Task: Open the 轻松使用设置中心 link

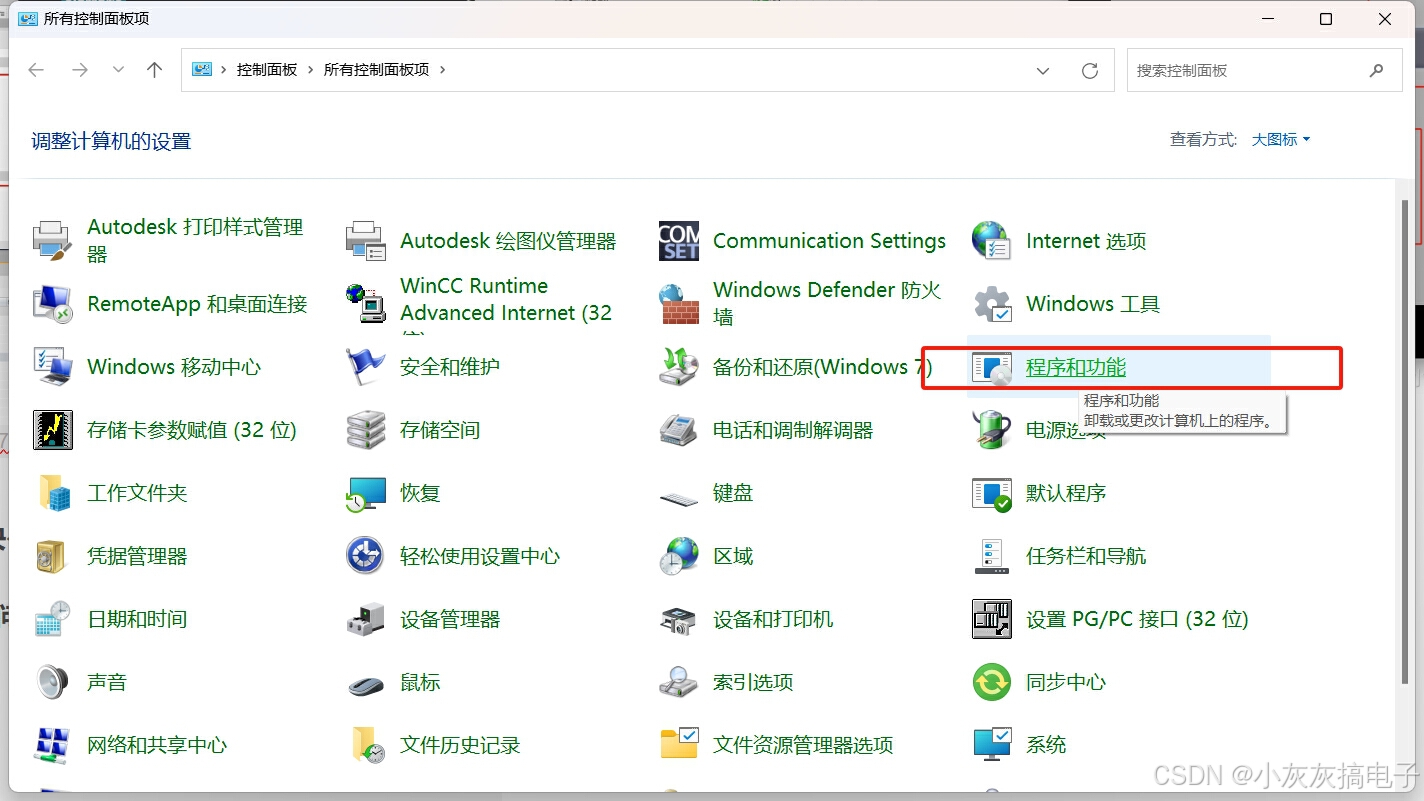Action: click(x=480, y=556)
